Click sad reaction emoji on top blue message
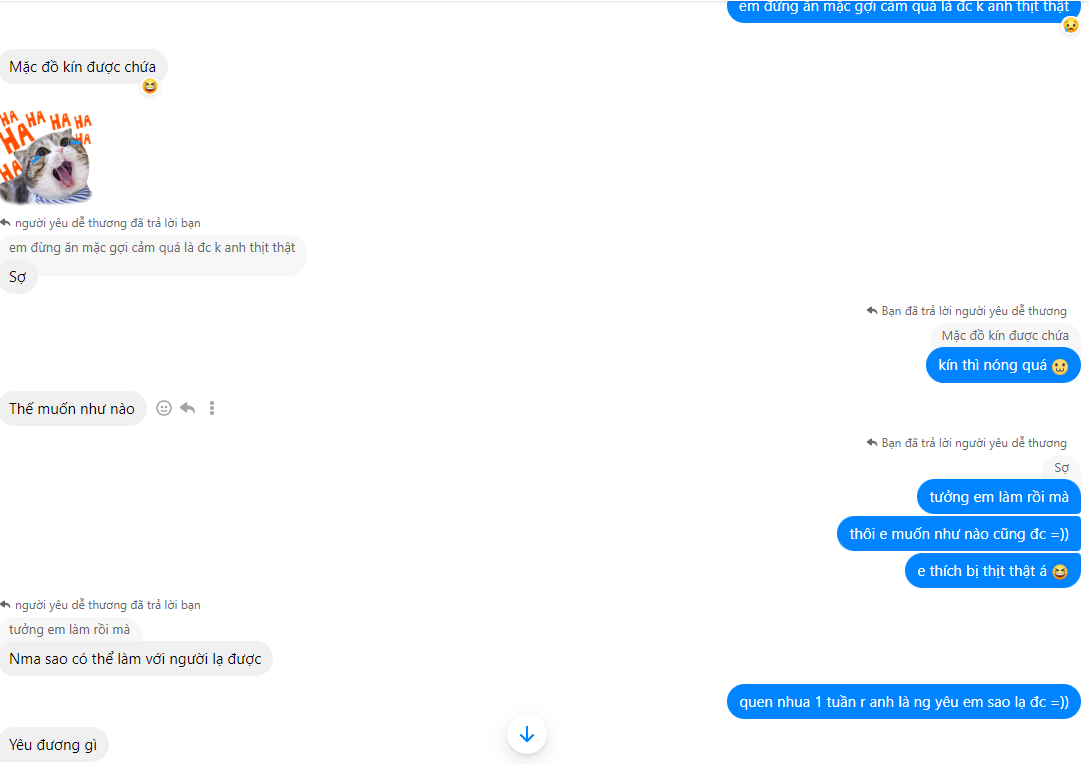The width and height of the screenshot is (1089, 764). (1070, 26)
